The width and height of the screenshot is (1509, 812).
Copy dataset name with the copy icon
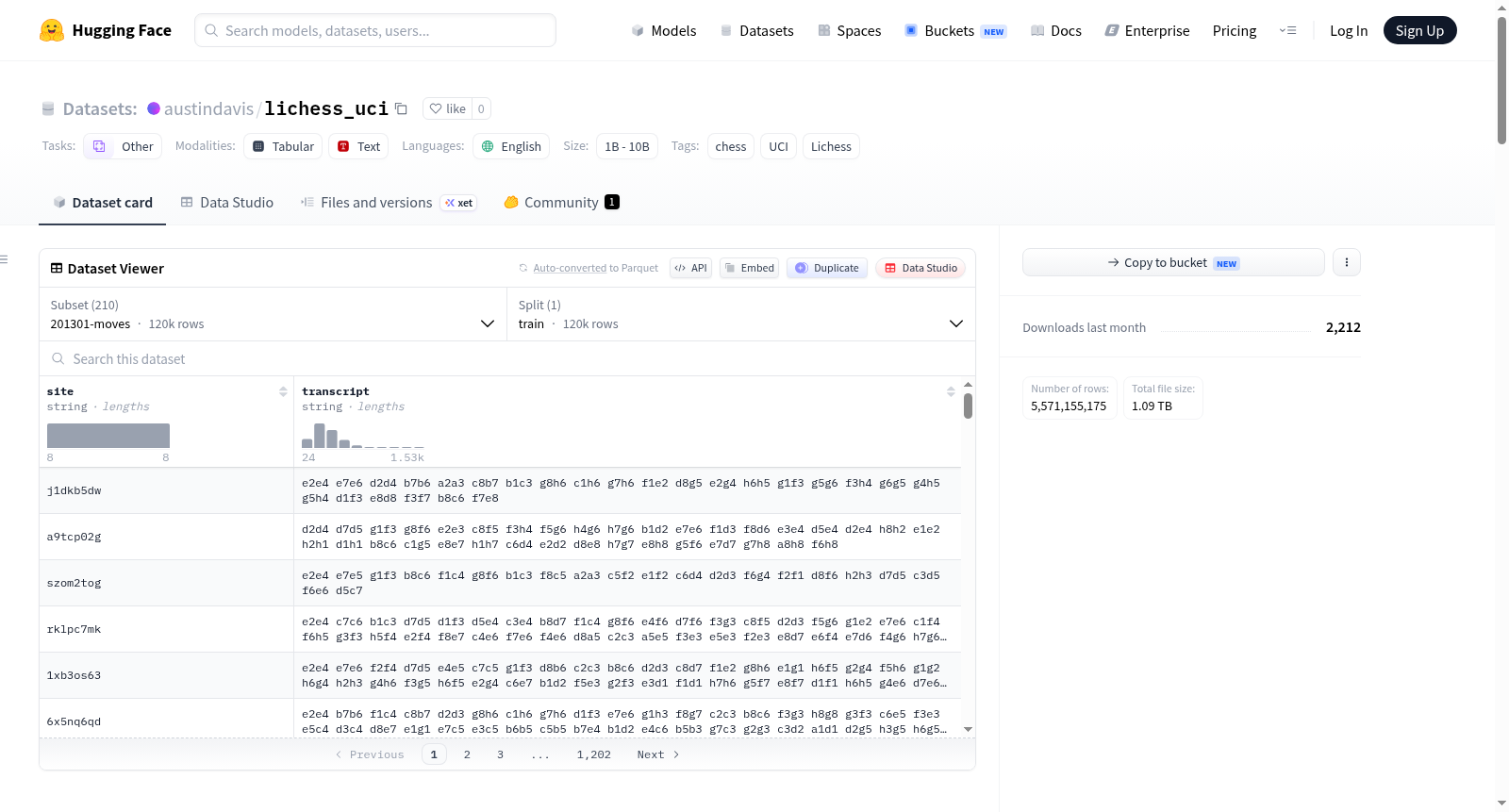coord(401,108)
